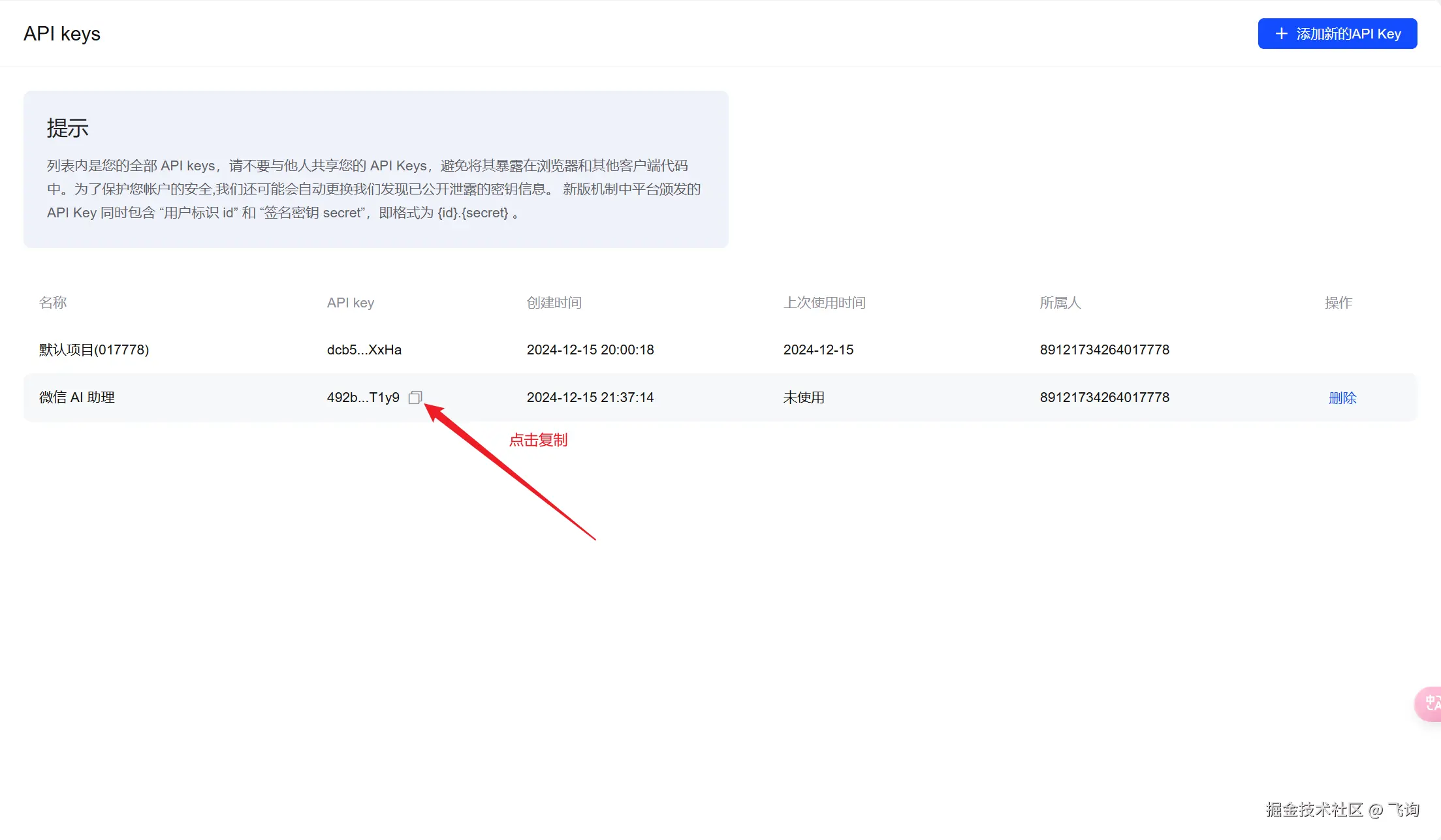Click the 上次使用时间 column header
Viewport: 1441px width, 840px height.
coord(824,303)
